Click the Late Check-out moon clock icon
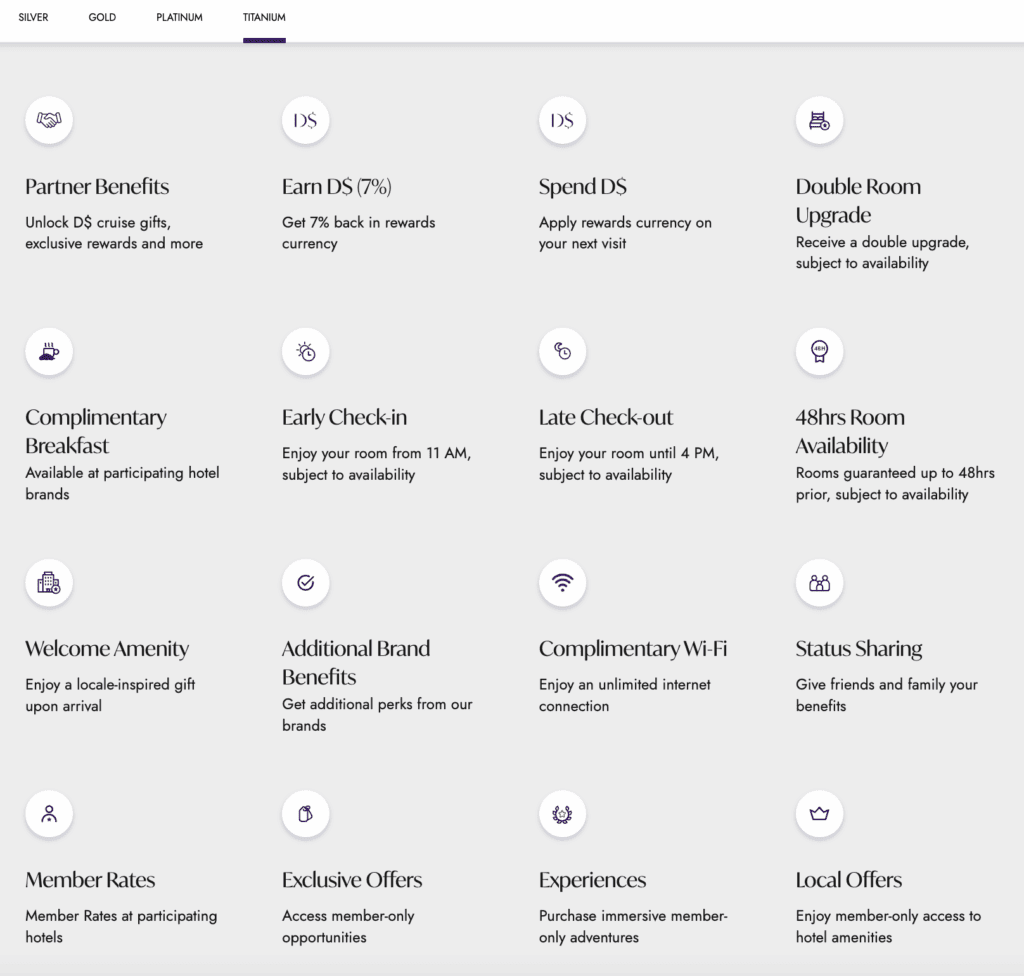The width and height of the screenshot is (1024, 976). tap(562, 351)
